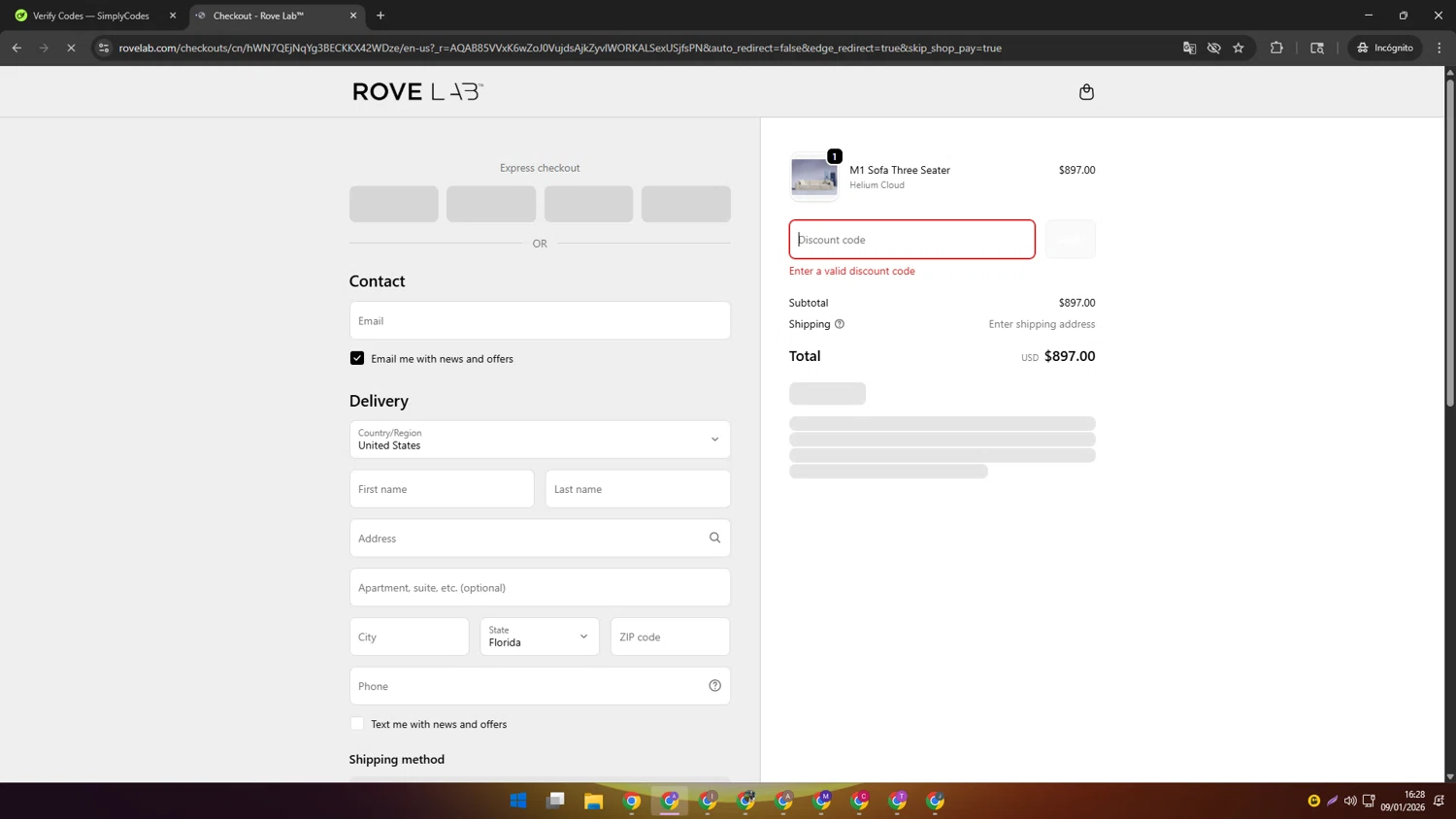
Task: Open the State dropdown showing Florida
Action: tap(540, 637)
